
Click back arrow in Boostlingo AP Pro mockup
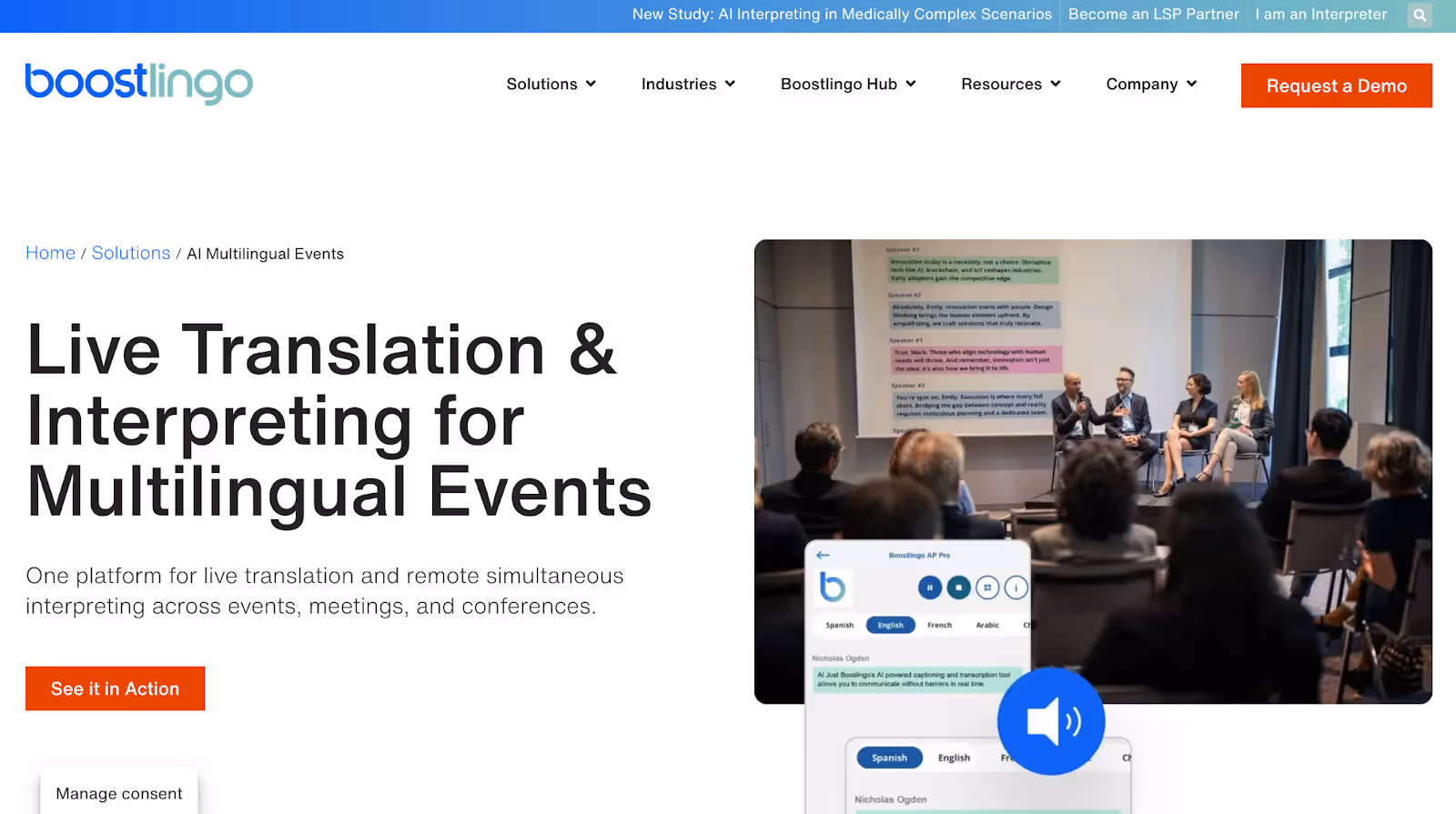[823, 555]
